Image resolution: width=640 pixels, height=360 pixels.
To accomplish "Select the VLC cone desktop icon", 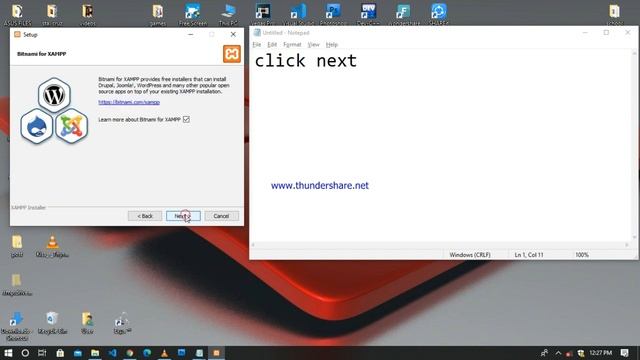I will click(x=52, y=246).
